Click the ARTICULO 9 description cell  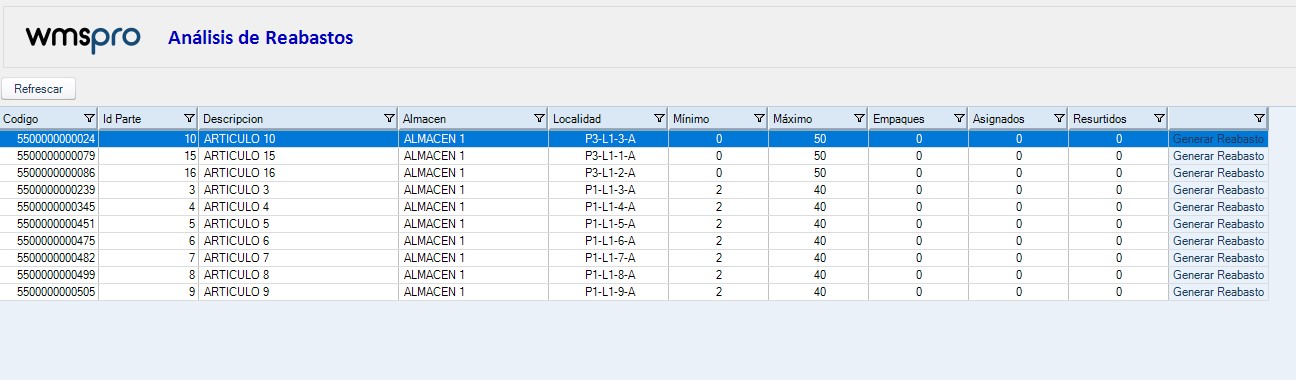point(298,292)
